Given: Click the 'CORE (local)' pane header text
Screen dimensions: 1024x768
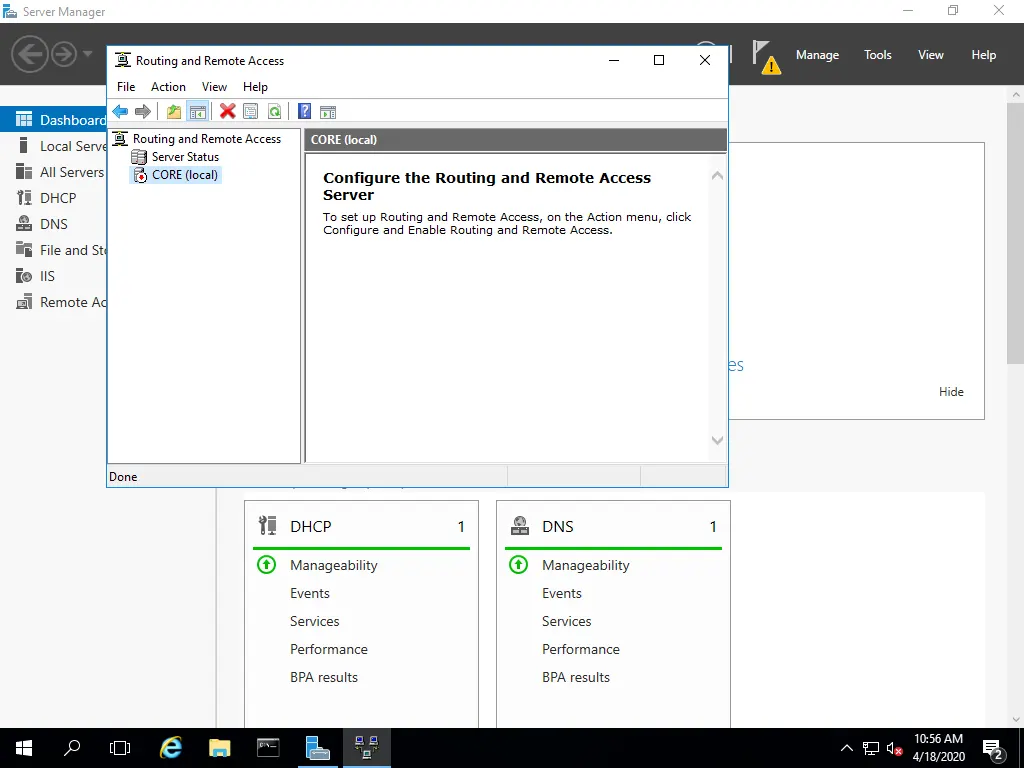Looking at the screenshot, I should [344, 140].
